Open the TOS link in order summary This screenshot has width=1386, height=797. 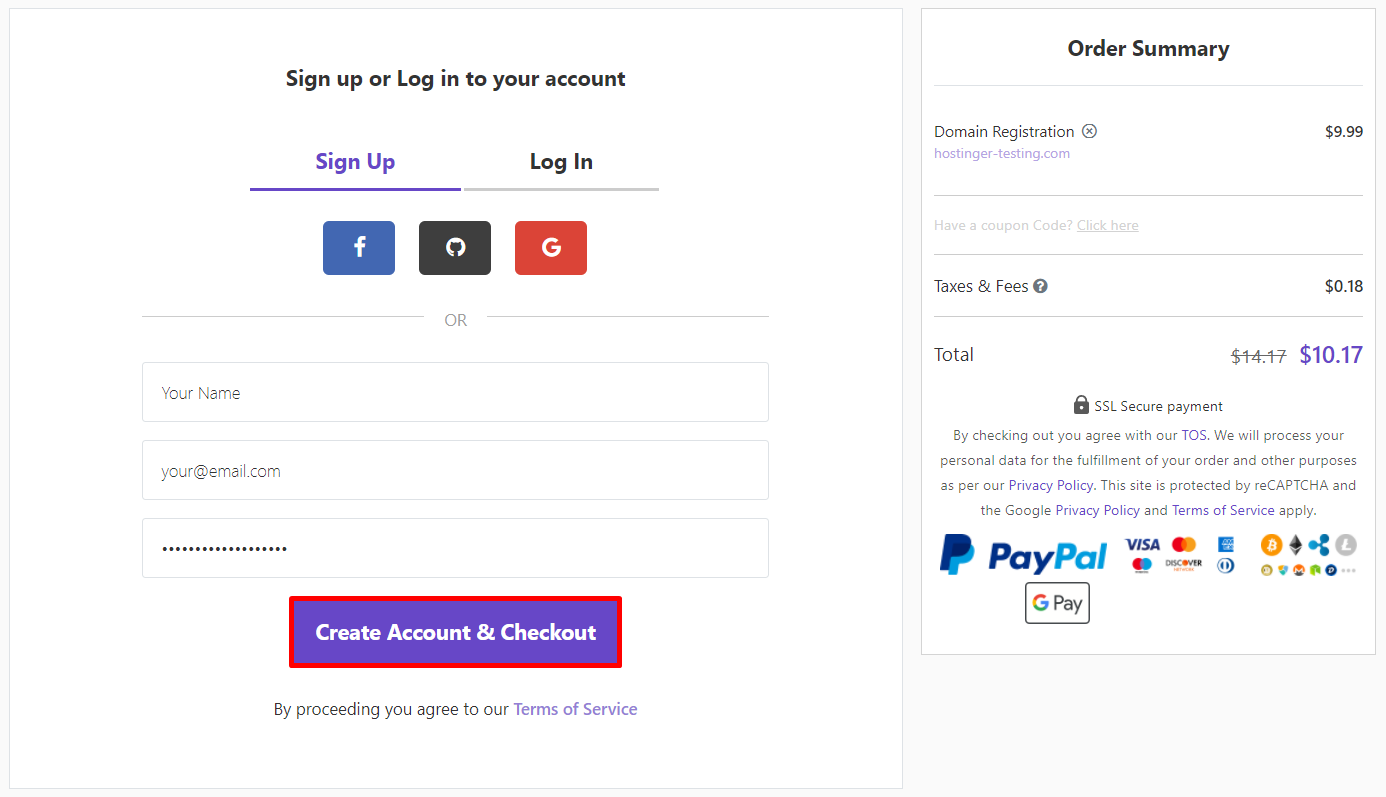[x=1194, y=435]
